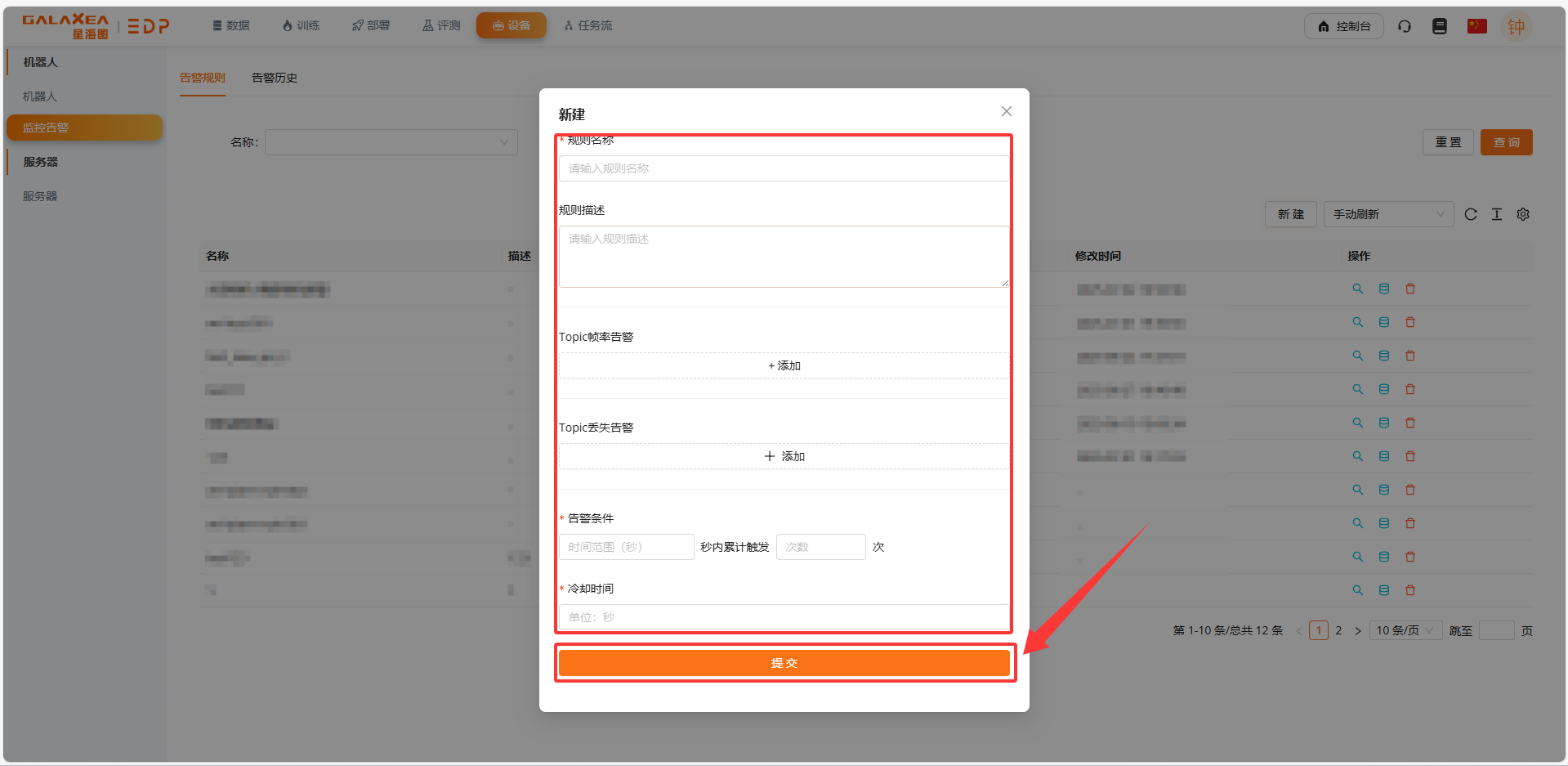Expand the 名称 filter dropdown
This screenshot has width=1568, height=766.
[x=391, y=142]
